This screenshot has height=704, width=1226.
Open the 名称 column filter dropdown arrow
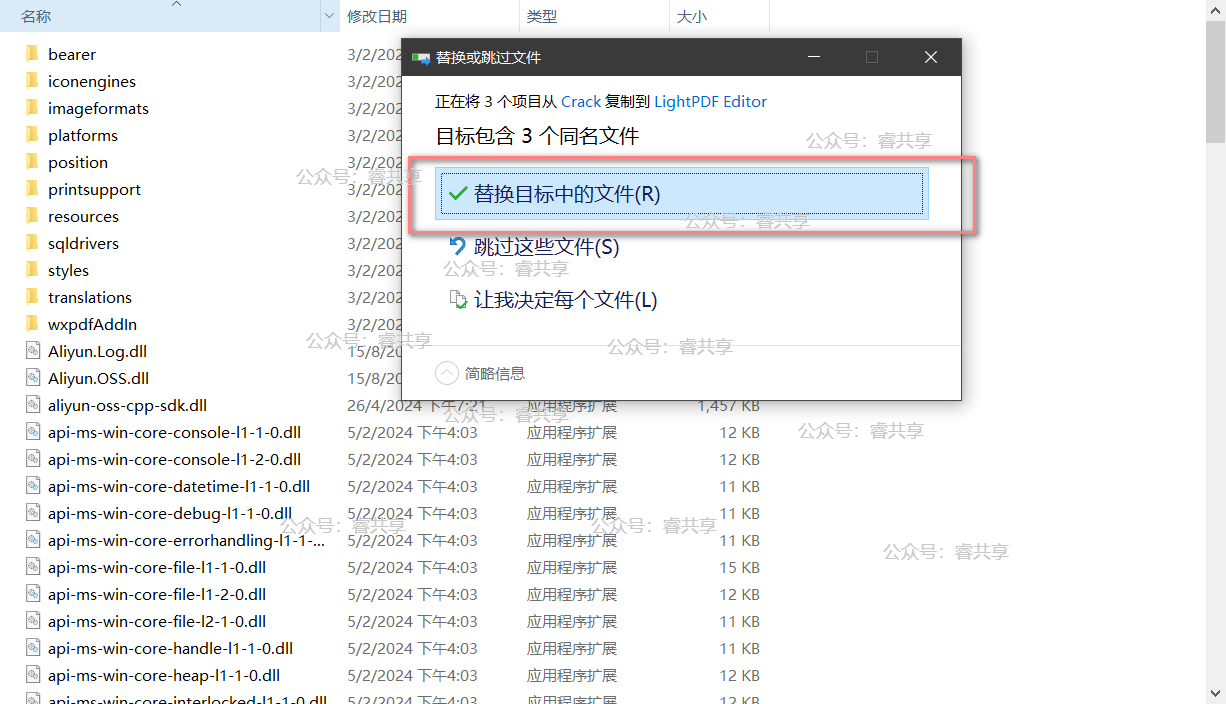331,16
